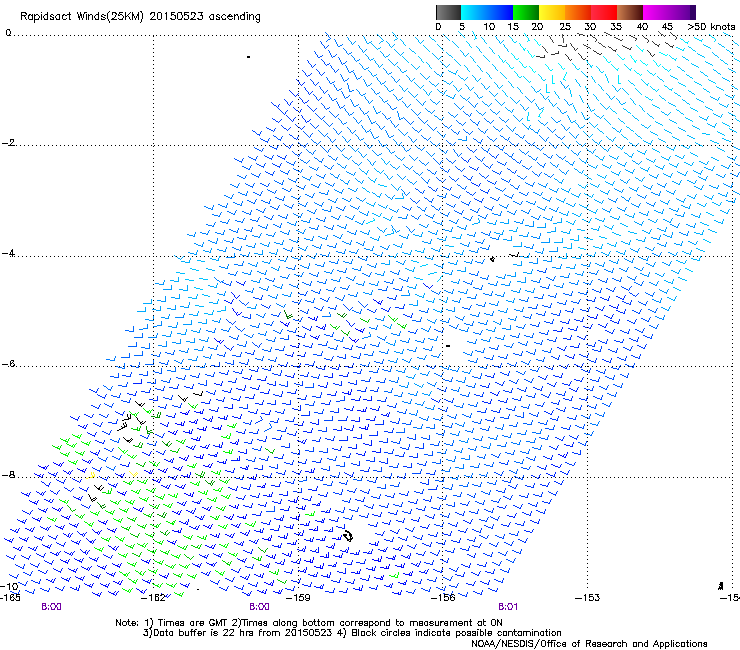Image resolution: width=740 pixels, height=650 pixels.
Task: Pick the blue 10-15 knots legend color
Action: point(500,12)
